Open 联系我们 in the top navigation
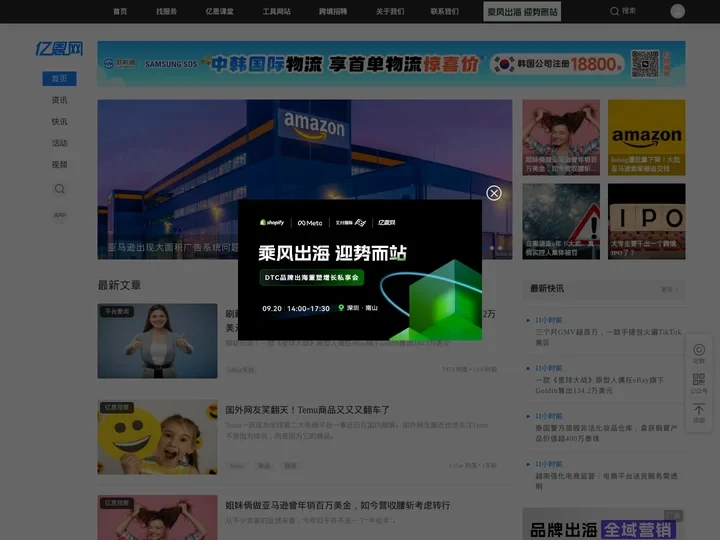This screenshot has height=540, width=720. click(444, 11)
